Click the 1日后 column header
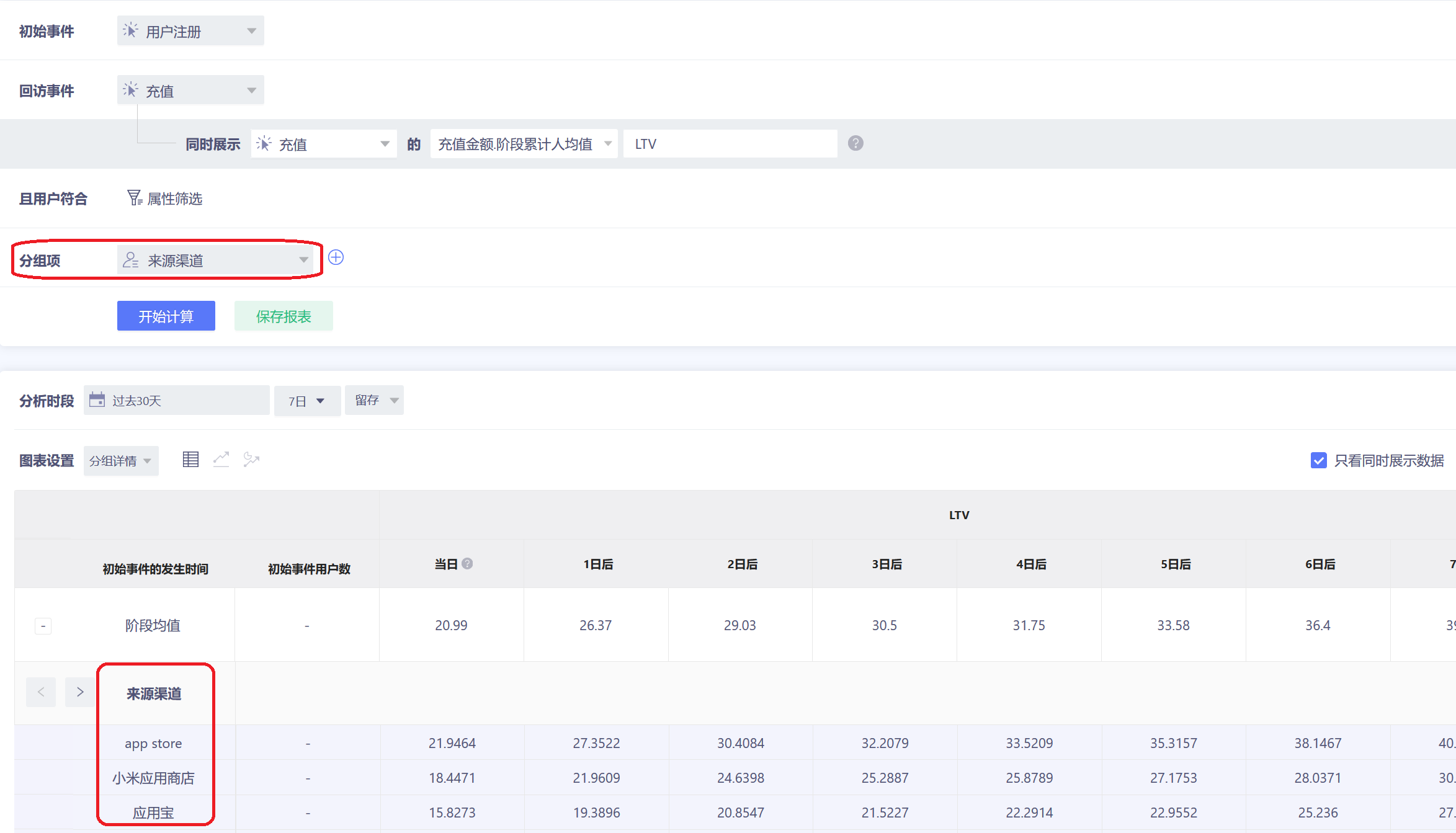The image size is (1456, 833). 598,564
